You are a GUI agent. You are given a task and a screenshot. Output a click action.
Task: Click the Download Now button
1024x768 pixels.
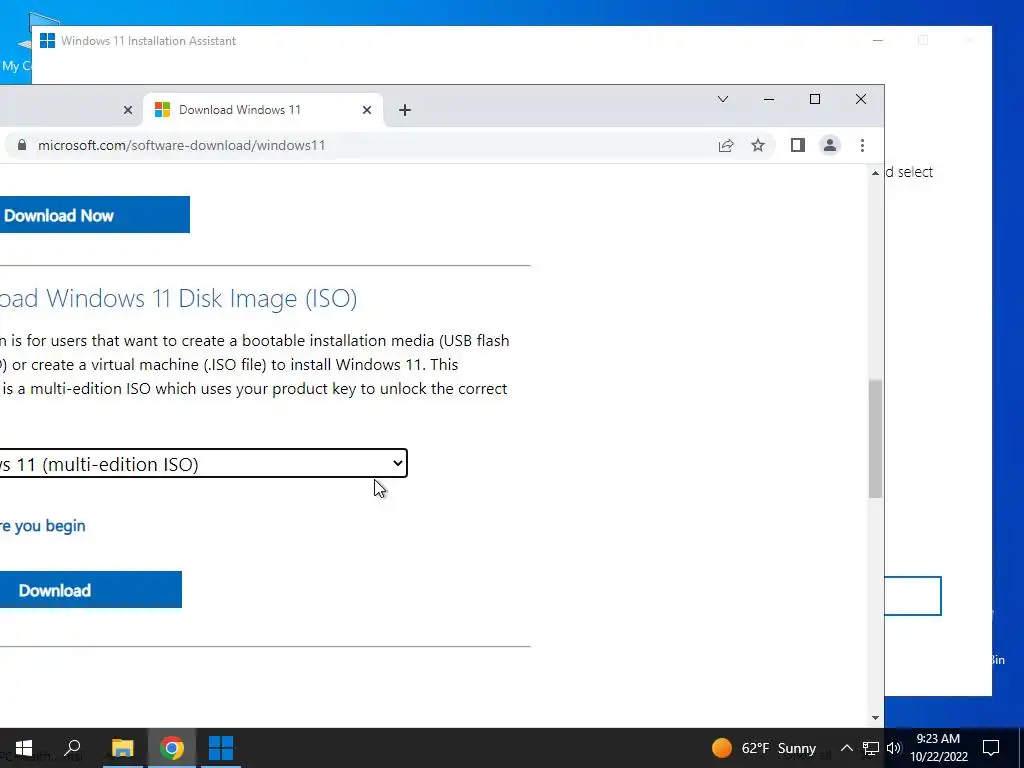[x=95, y=215]
